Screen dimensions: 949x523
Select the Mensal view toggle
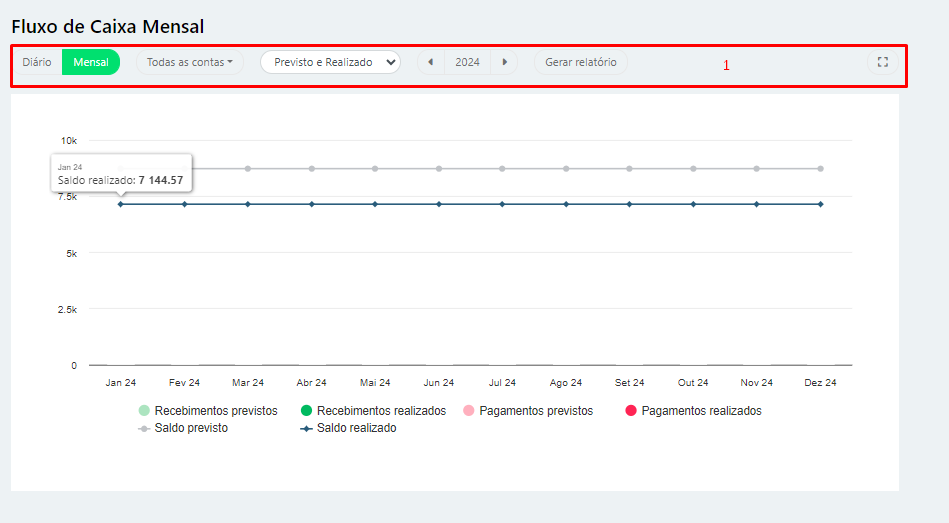tap(91, 62)
